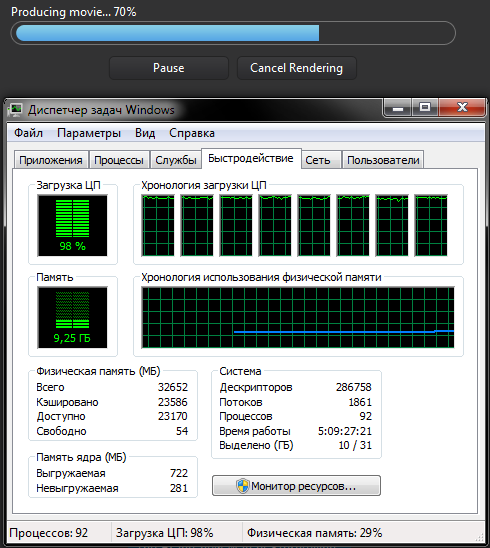Close the Task Manager window

tap(462, 108)
